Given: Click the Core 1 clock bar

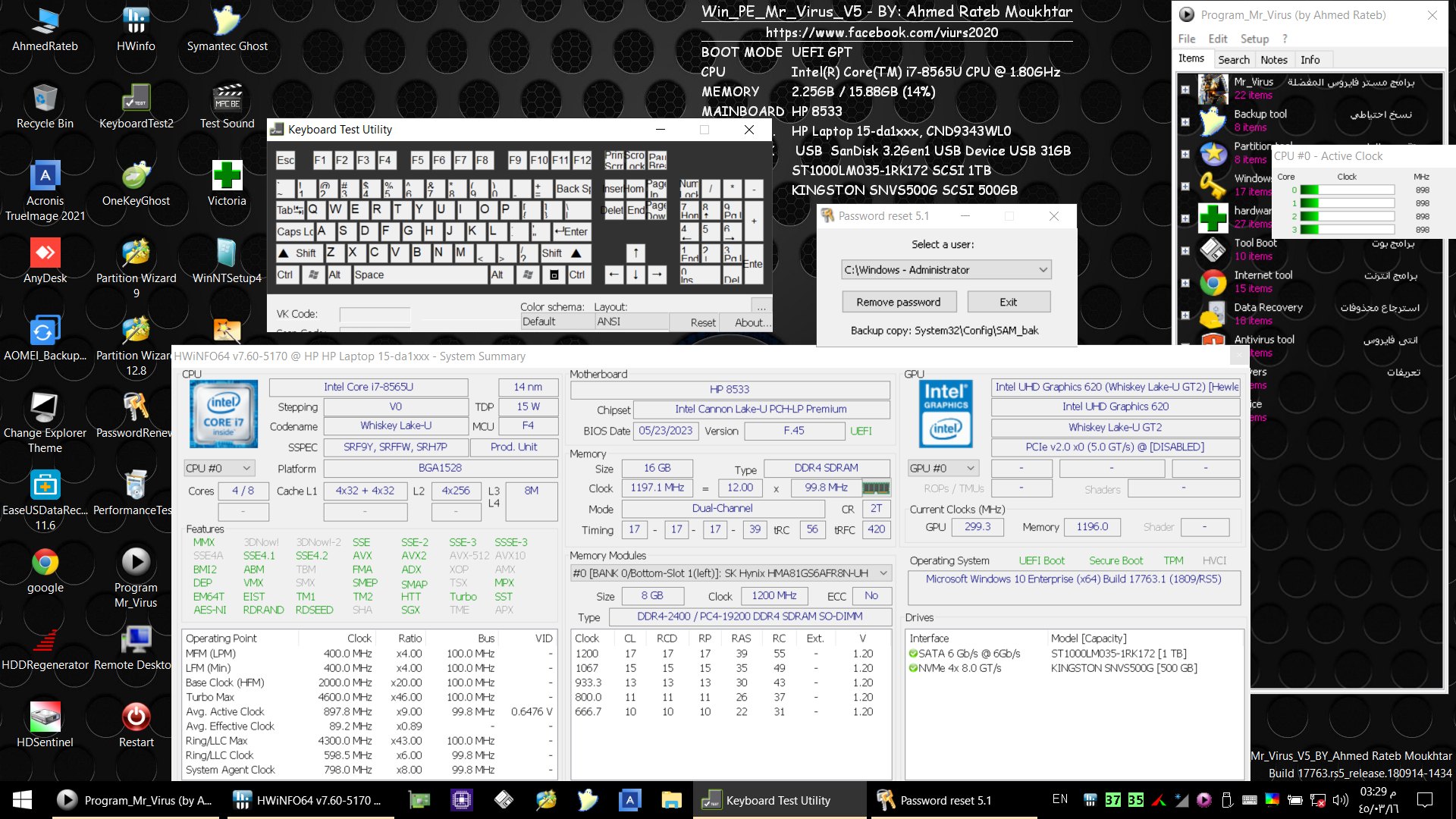Looking at the screenshot, I should click(1348, 203).
